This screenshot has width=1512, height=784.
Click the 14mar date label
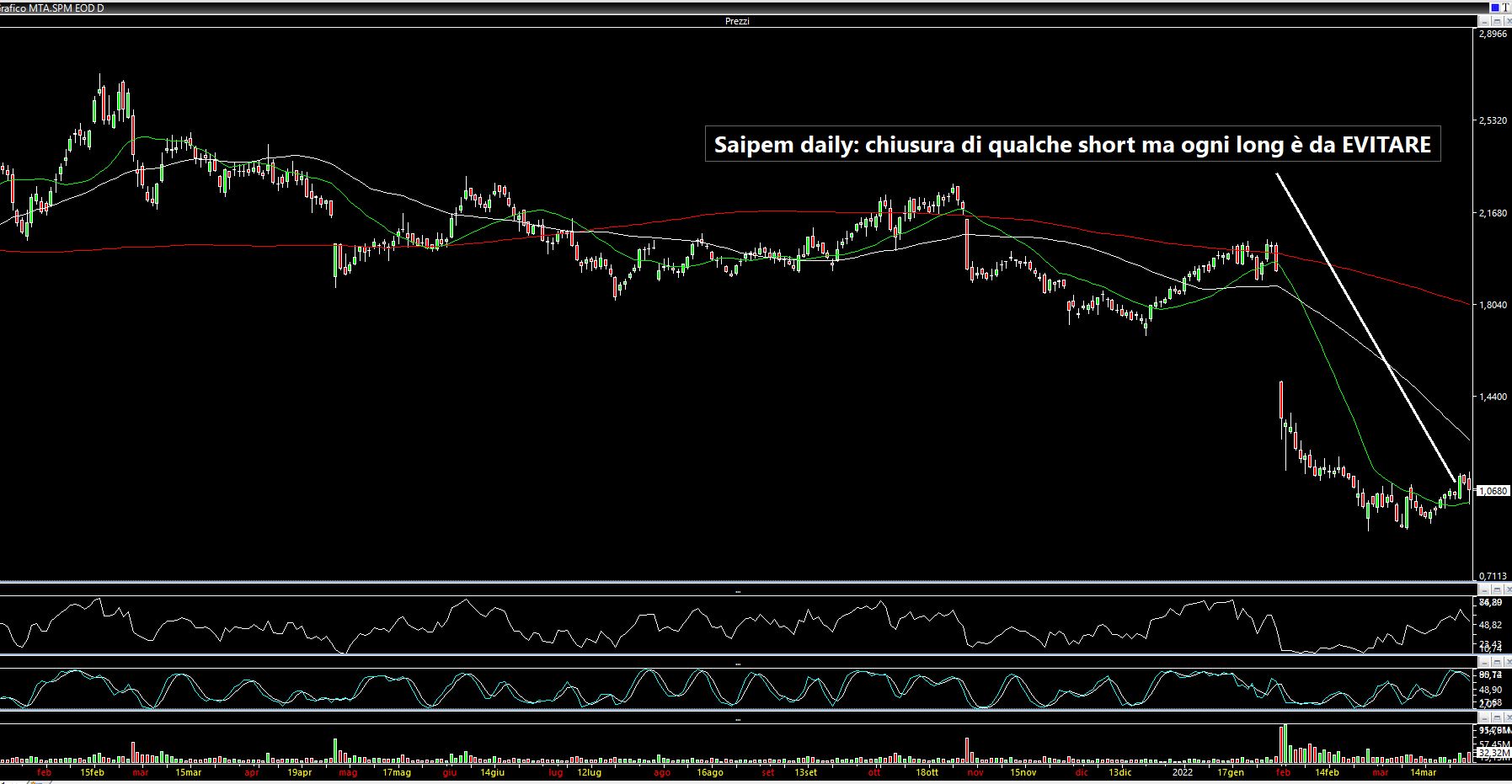(x=1424, y=772)
